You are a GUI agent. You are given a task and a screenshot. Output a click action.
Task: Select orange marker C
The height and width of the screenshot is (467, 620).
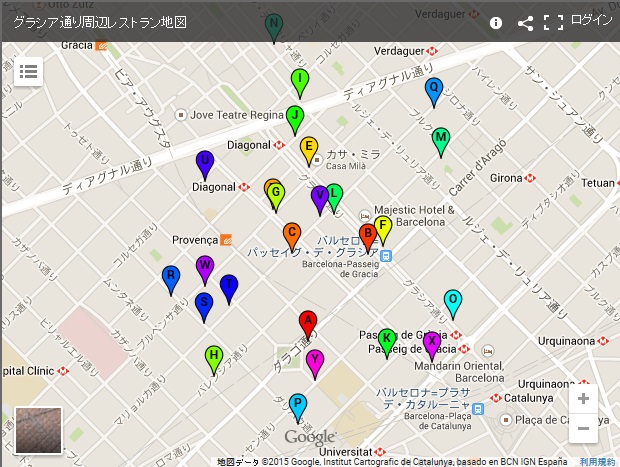click(292, 236)
